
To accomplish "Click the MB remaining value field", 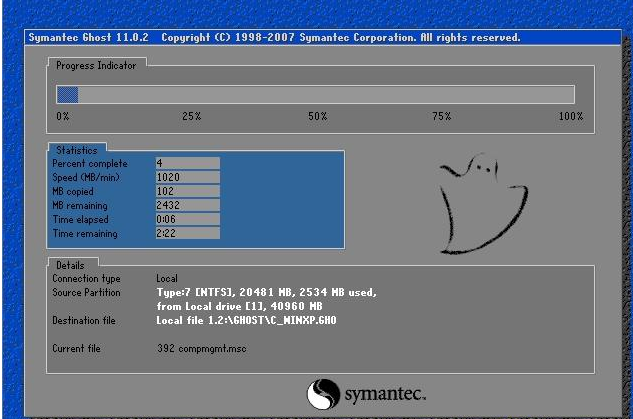I will pyautogui.click(x=187, y=205).
